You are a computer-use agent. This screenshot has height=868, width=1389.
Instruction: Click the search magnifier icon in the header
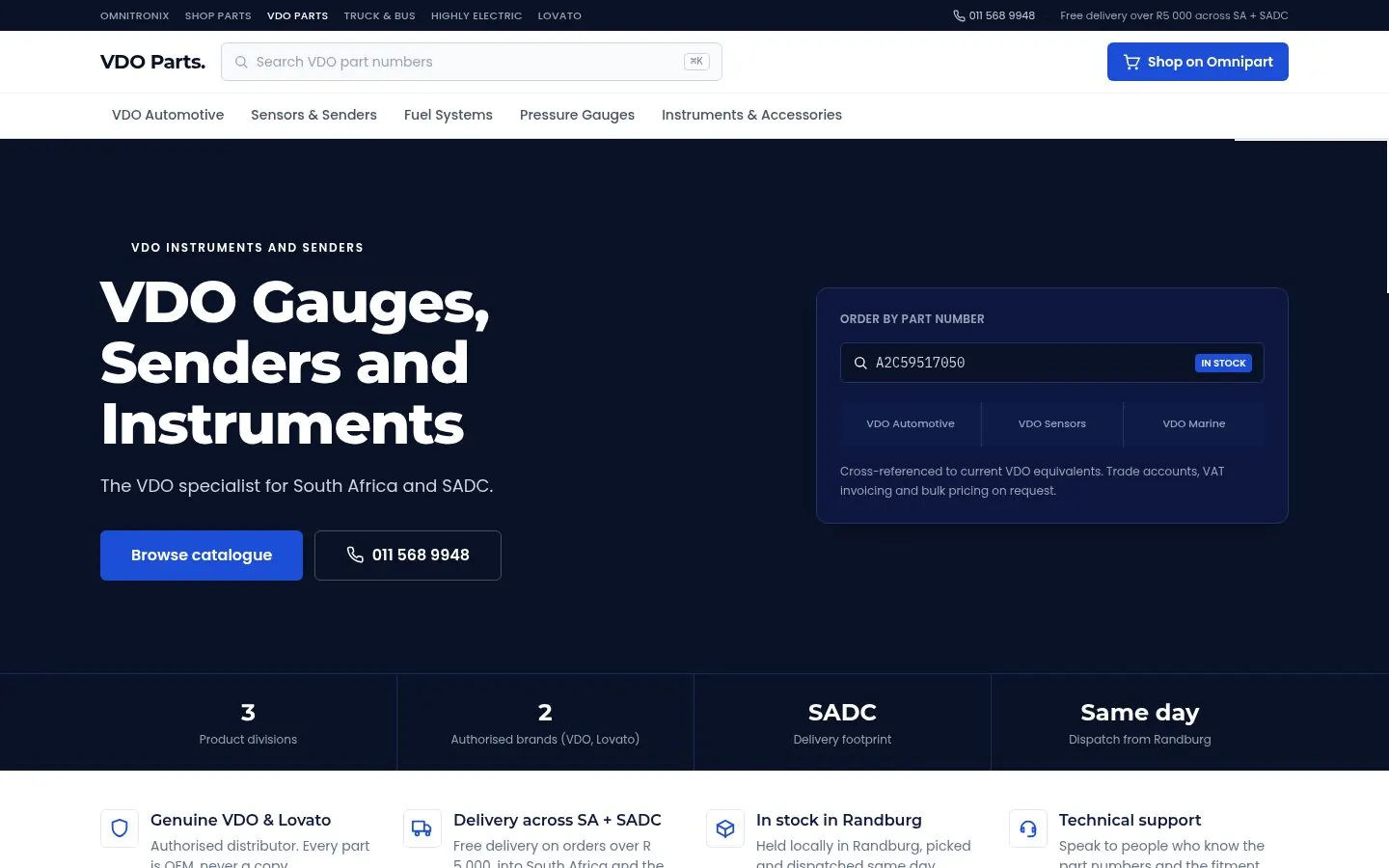[241, 62]
